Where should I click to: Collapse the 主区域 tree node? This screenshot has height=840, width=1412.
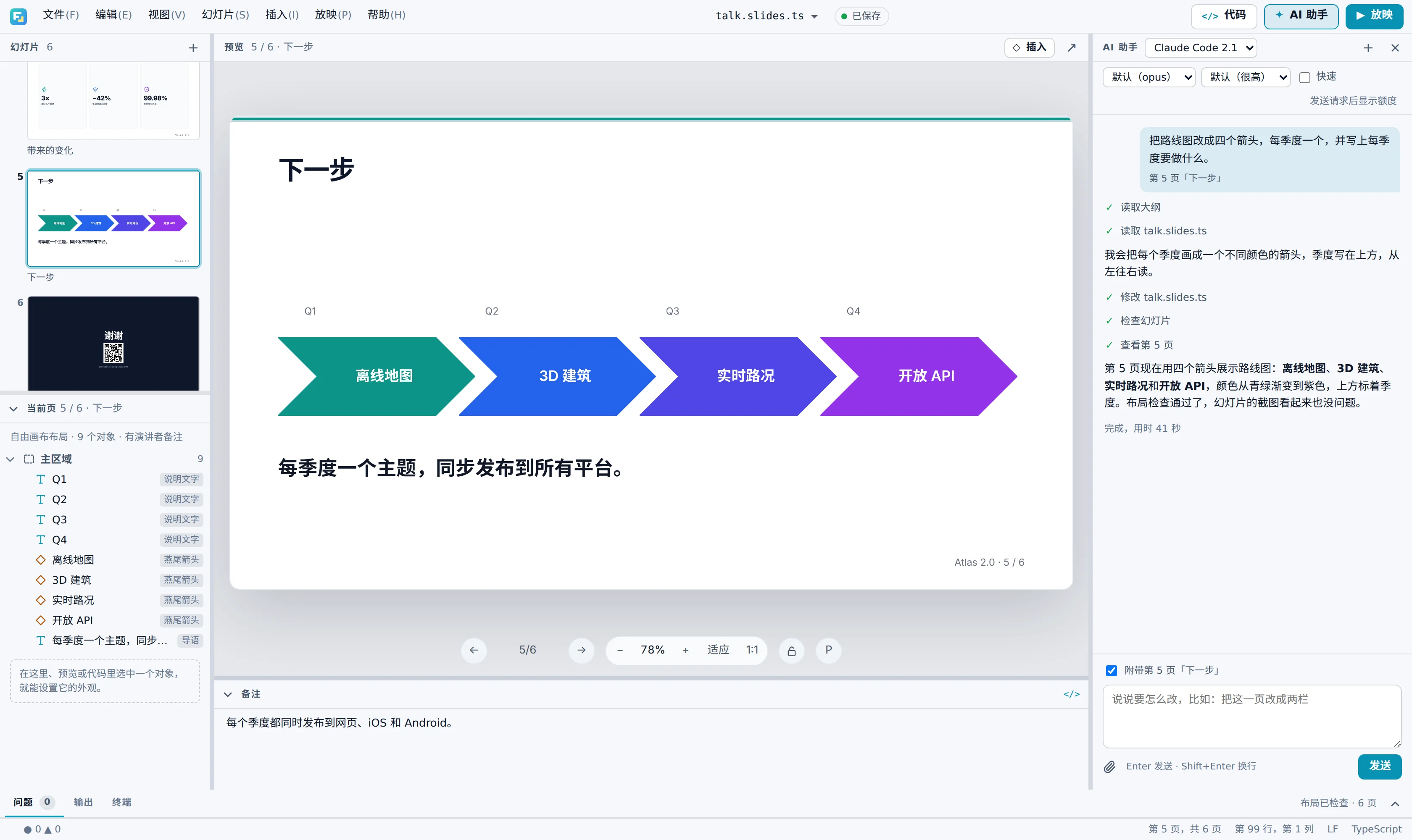(x=10, y=459)
